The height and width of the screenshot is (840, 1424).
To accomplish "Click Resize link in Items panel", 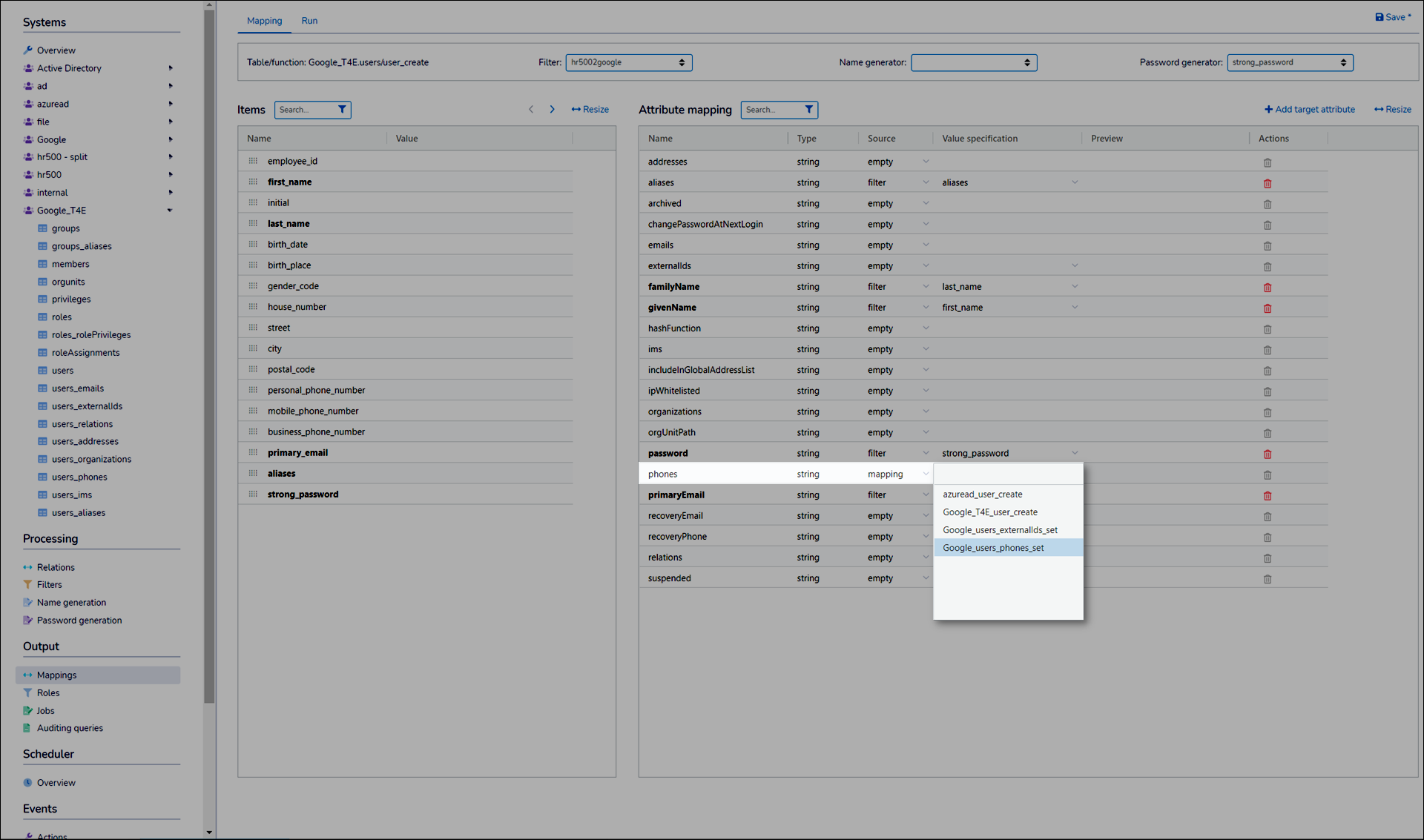I will coord(590,110).
